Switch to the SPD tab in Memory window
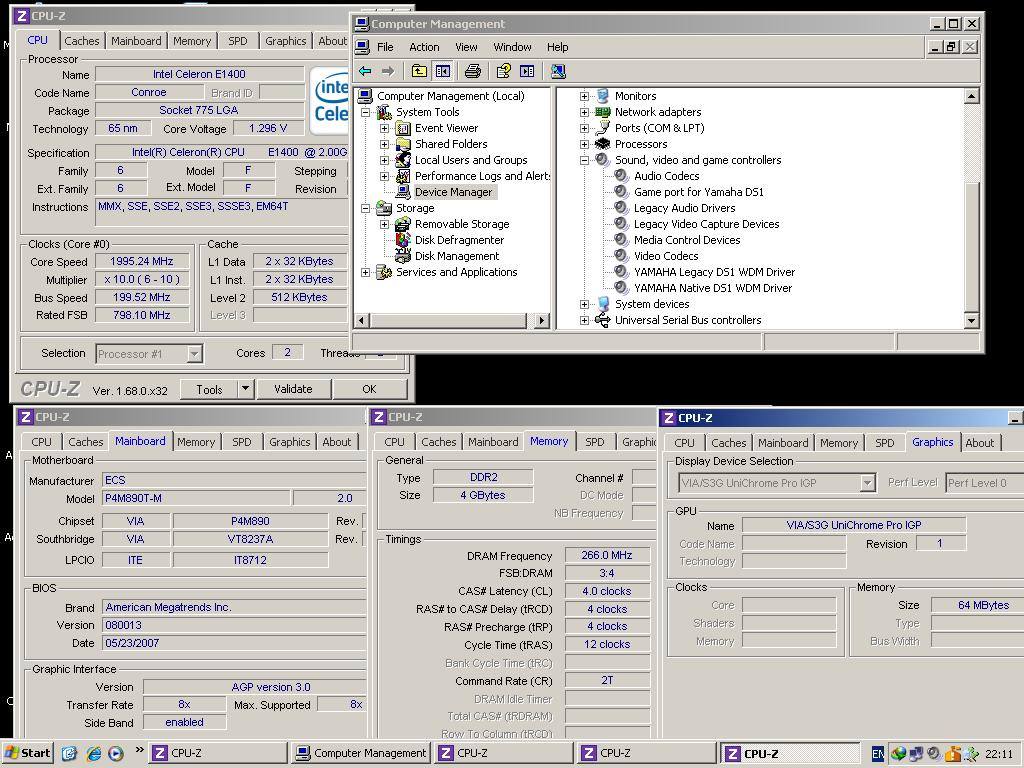This screenshot has width=1024, height=768. click(x=594, y=442)
